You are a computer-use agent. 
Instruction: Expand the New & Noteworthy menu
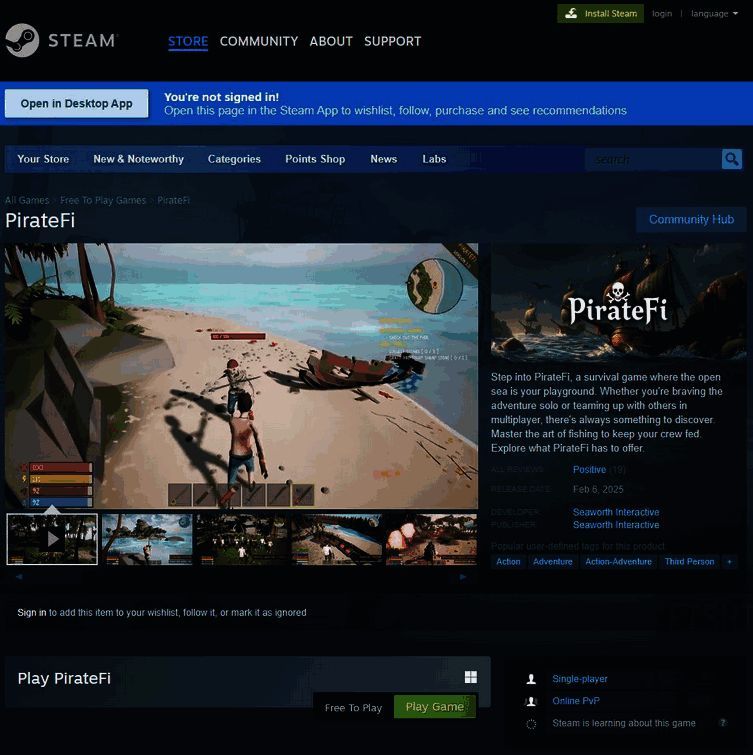coord(138,159)
